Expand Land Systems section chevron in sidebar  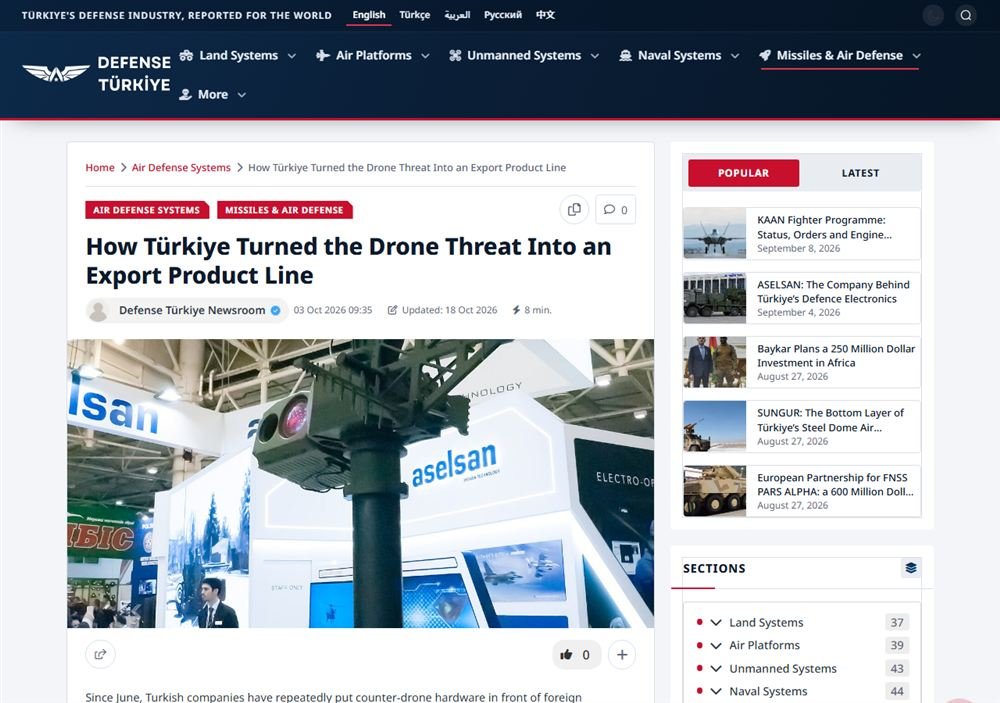point(716,622)
